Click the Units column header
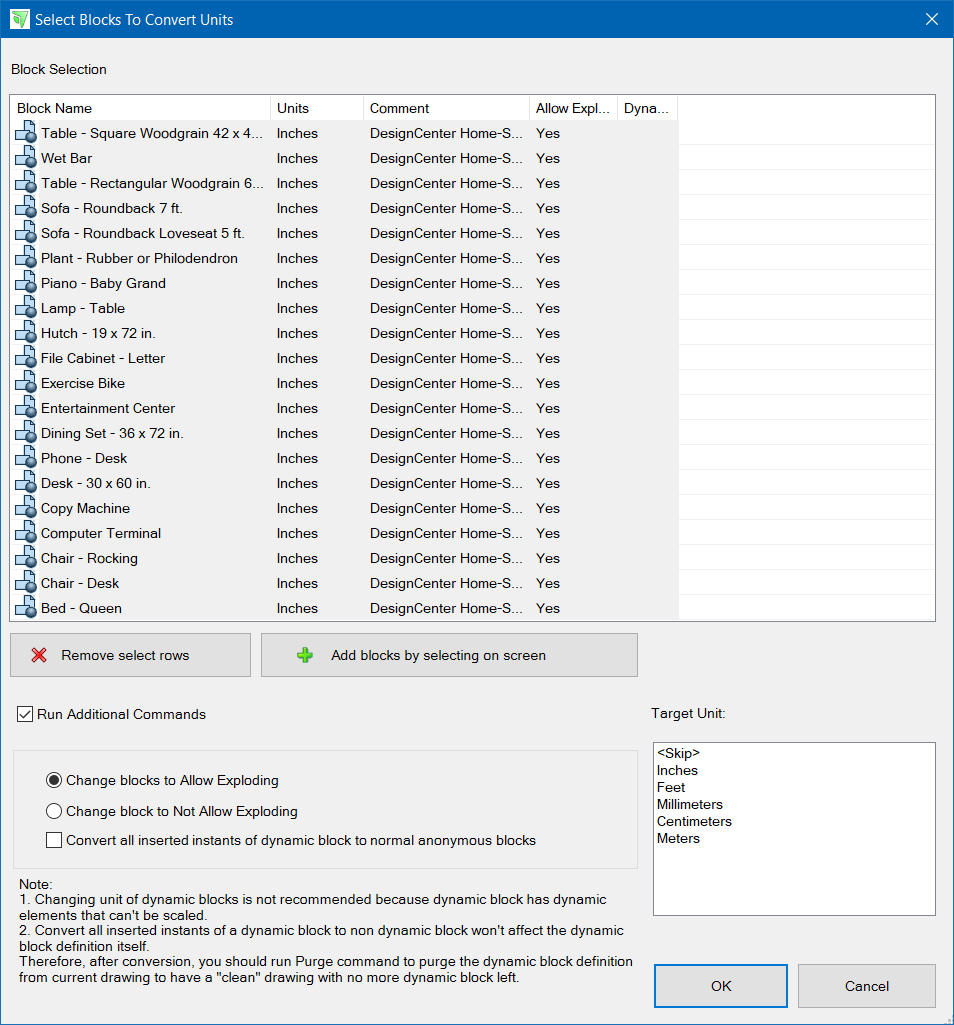Screen dimensions: 954x1025 coord(316,108)
